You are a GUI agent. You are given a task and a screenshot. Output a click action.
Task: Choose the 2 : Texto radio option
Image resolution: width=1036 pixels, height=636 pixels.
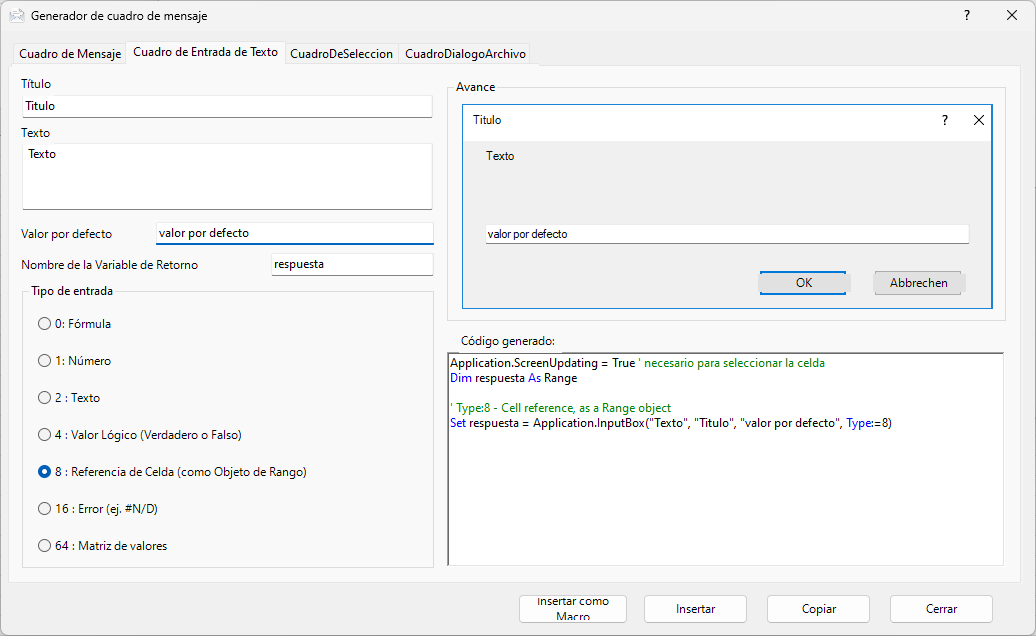(69, 398)
